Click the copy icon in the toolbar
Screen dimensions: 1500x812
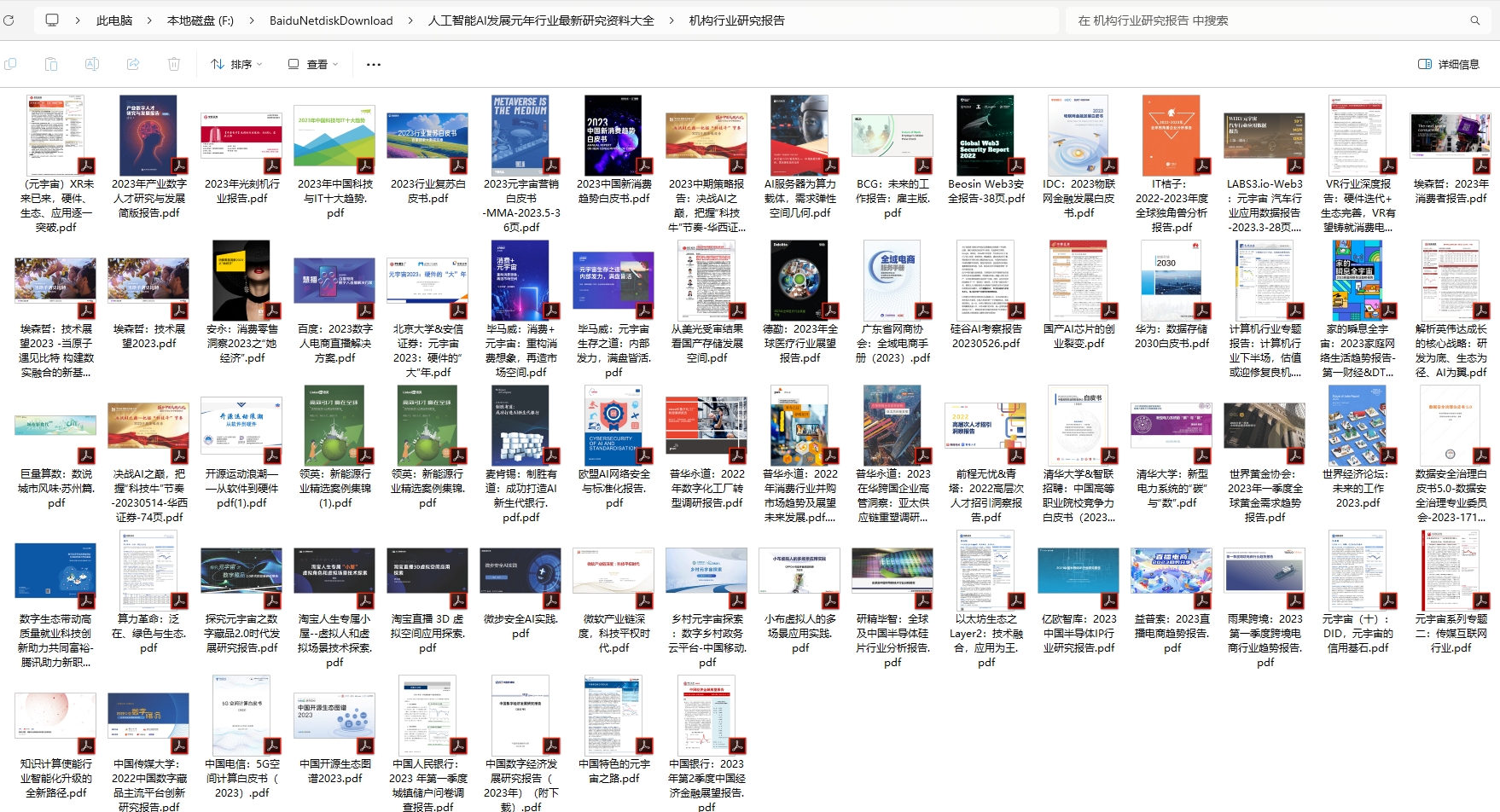[11, 64]
